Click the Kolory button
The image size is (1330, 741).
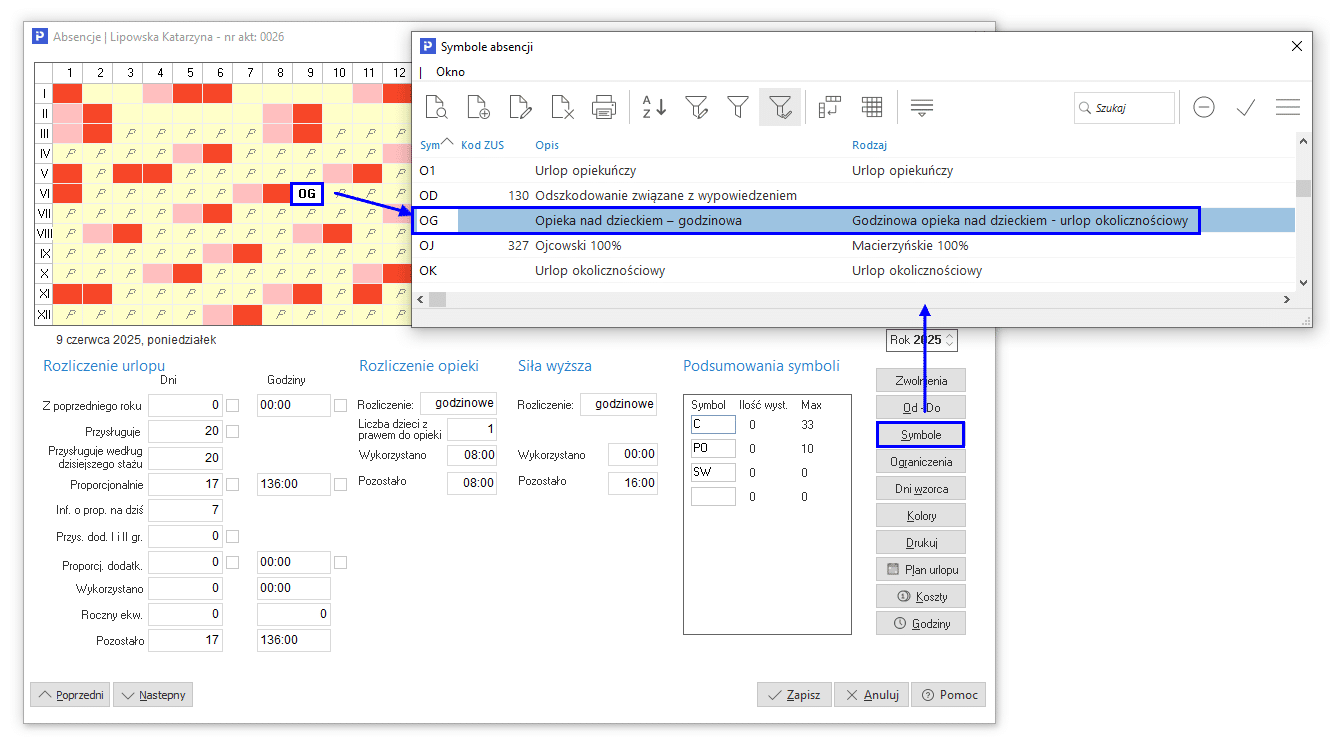[920, 516]
